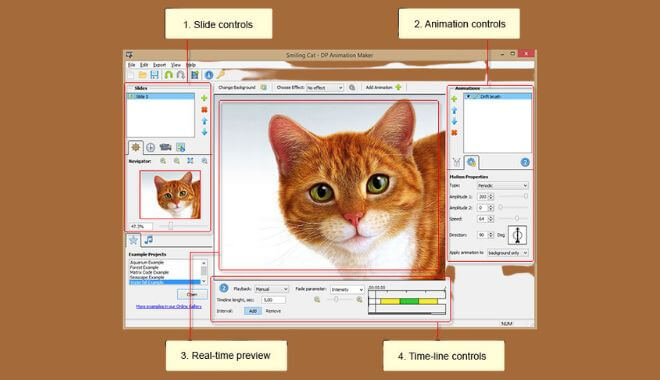Move slide up with blue arrow
The image size is (660, 380).
pyautogui.click(x=204, y=121)
